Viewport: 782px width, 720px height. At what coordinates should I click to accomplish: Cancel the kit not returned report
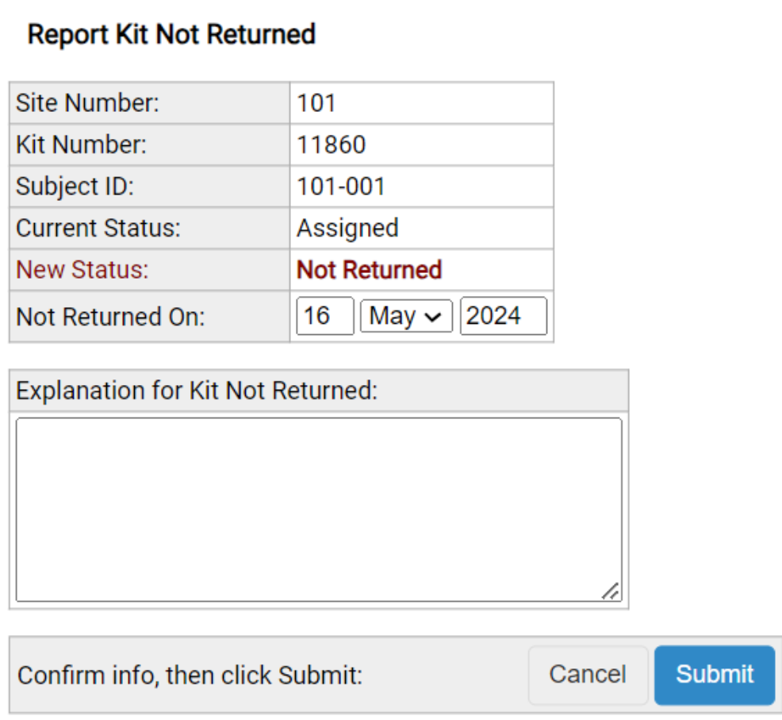tap(587, 675)
